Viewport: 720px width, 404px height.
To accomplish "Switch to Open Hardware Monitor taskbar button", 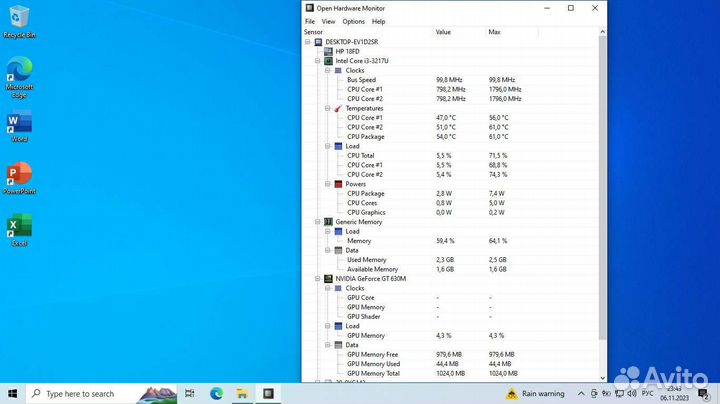I will pos(268,393).
